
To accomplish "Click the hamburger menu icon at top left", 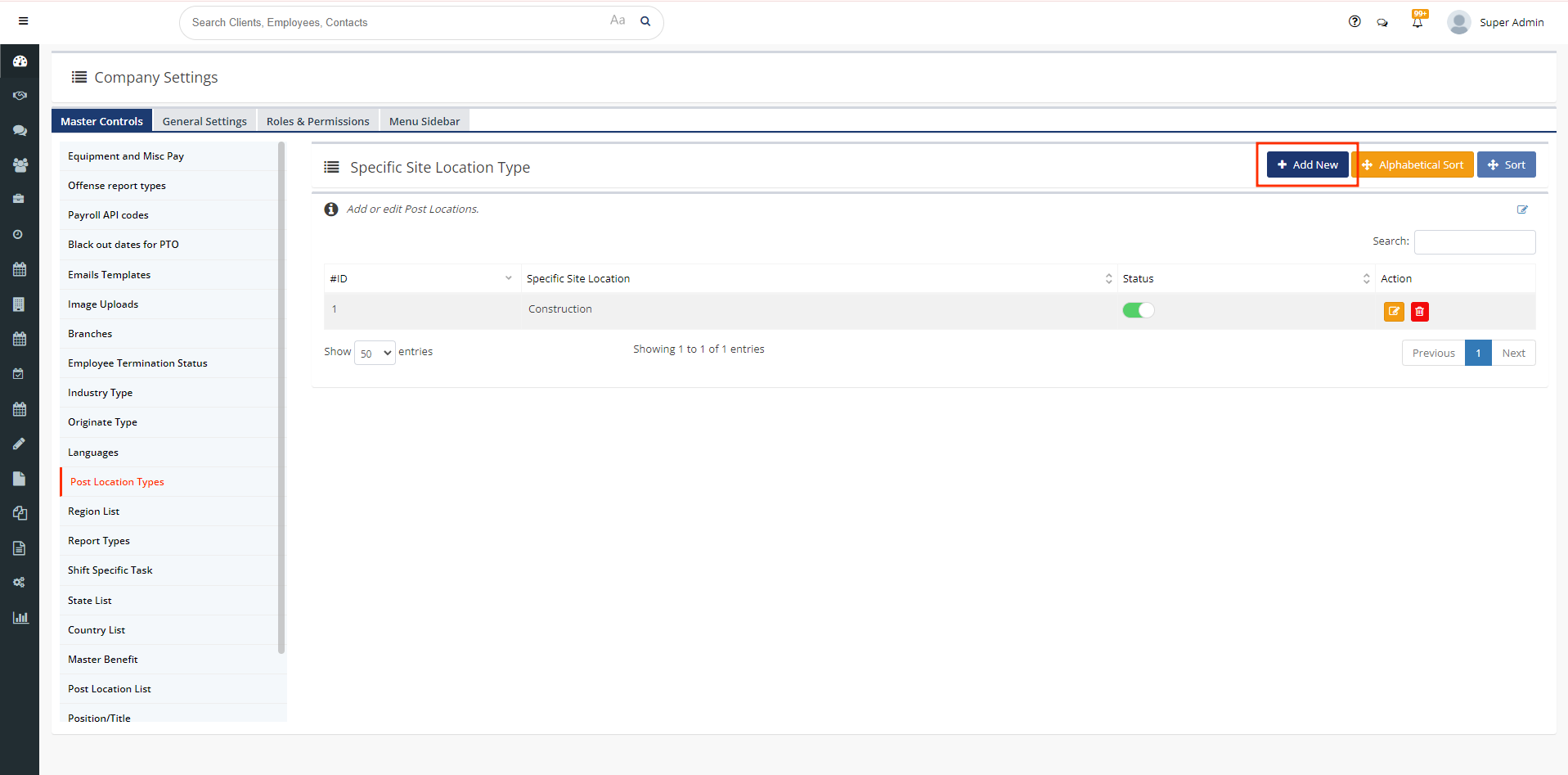I will [23, 21].
